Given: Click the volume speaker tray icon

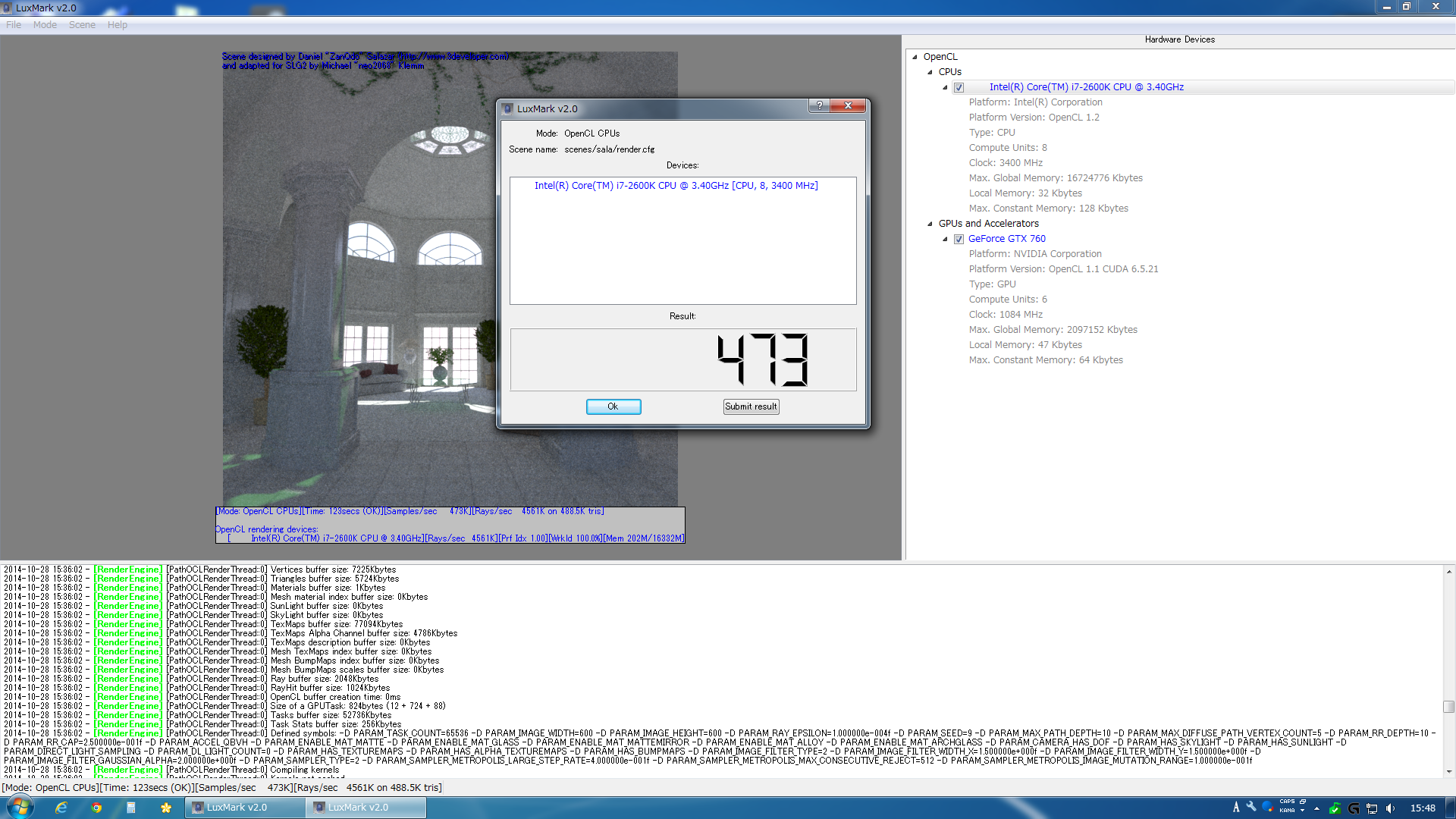Looking at the screenshot, I should tap(1390, 808).
